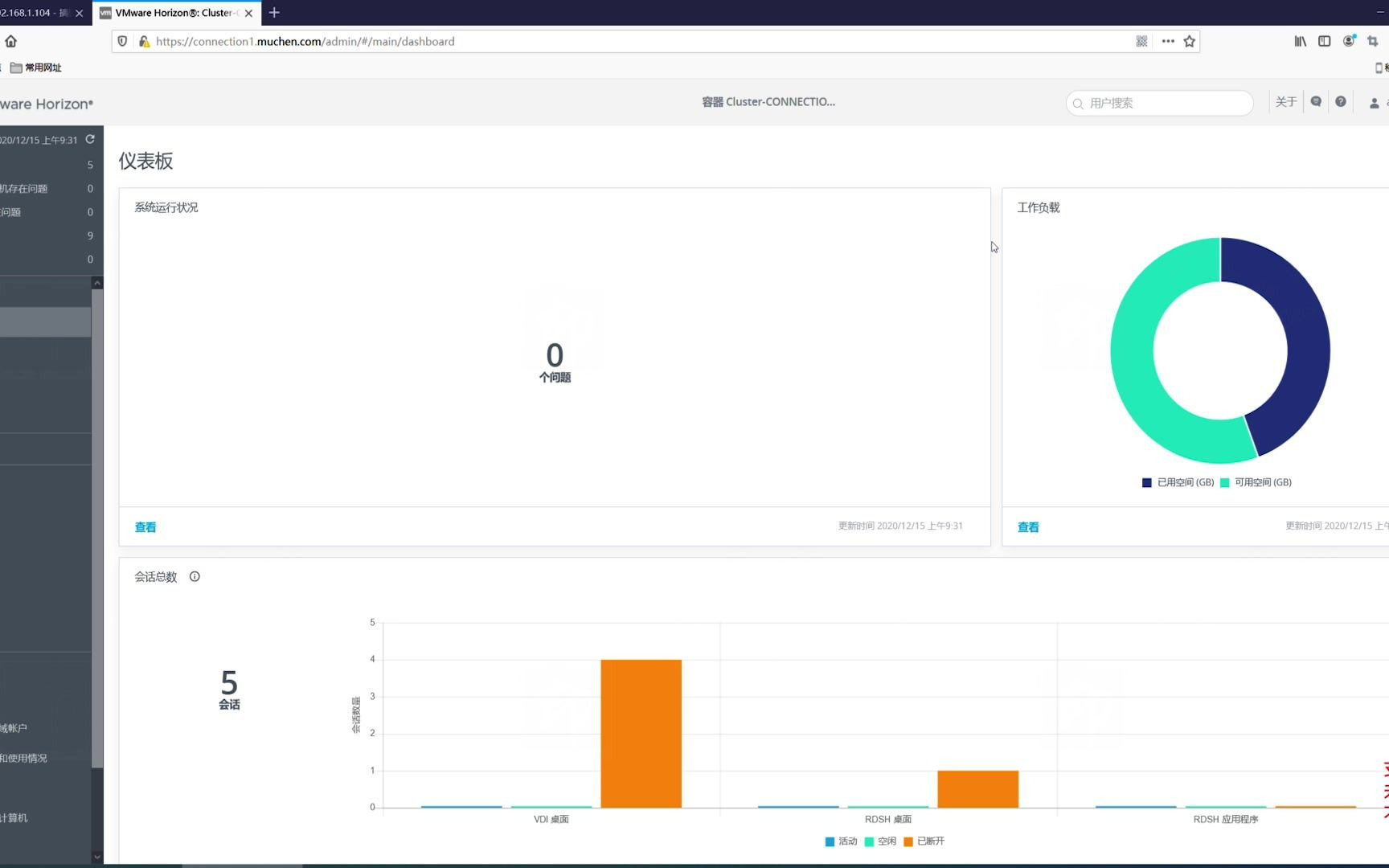Show the session total info icon

pyautogui.click(x=195, y=576)
